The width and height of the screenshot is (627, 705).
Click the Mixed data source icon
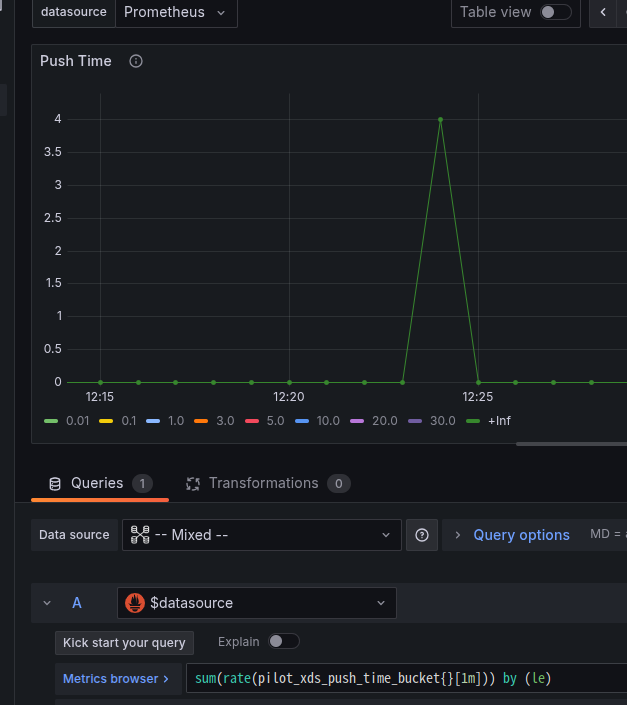(x=140, y=535)
